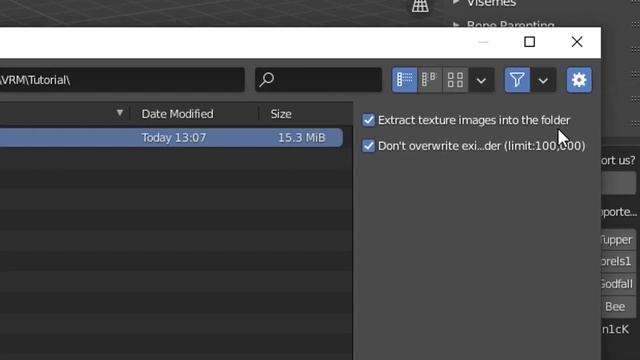
Task: Click the VRM\Tutorial\ path field
Action: tap(122, 80)
